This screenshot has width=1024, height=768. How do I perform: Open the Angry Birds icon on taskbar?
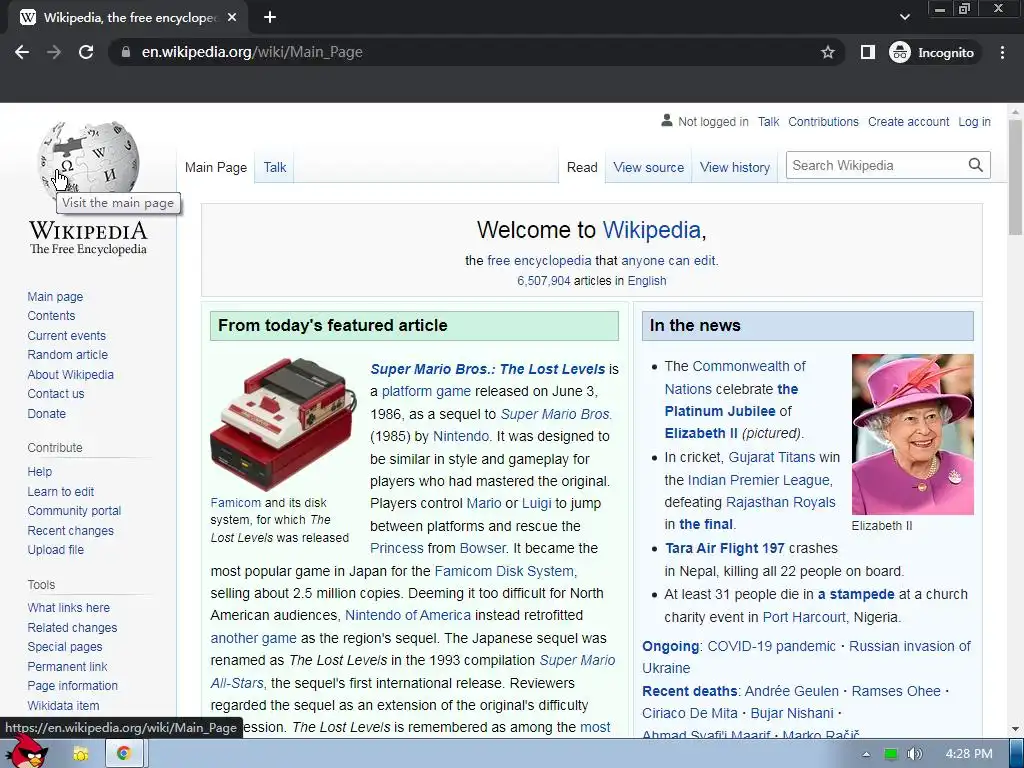[x=27, y=752]
